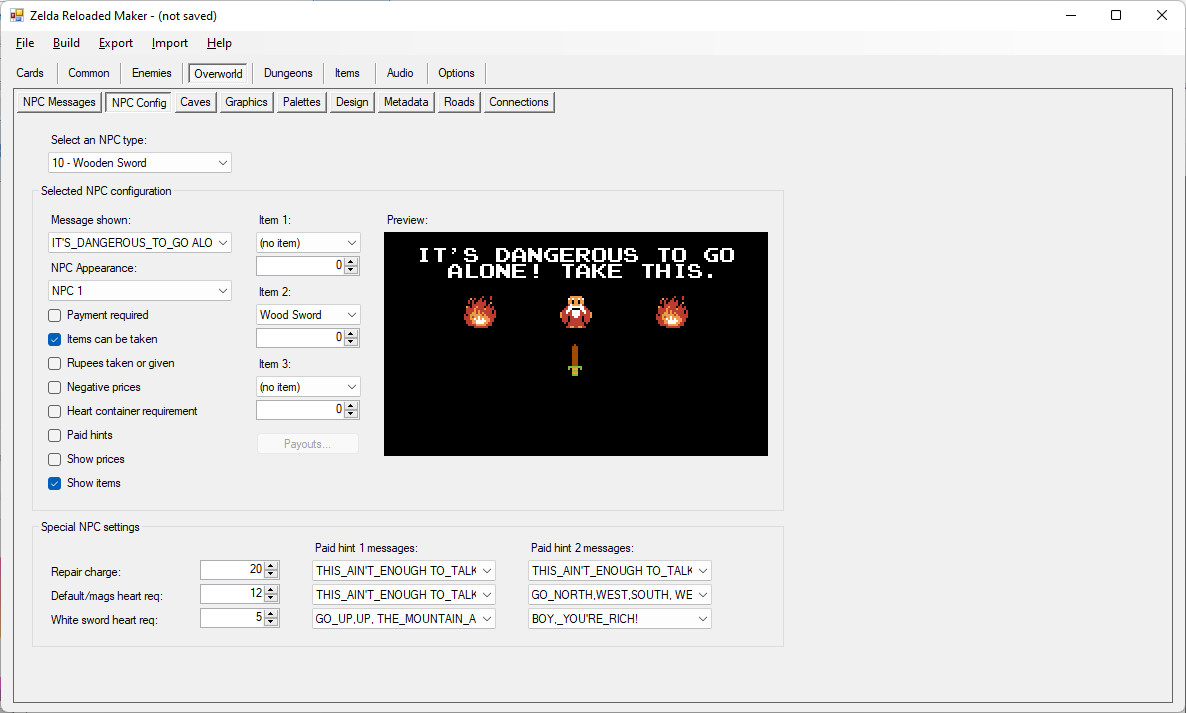This screenshot has height=713, width=1186.
Task: Switch to the Common tab
Action: point(88,73)
